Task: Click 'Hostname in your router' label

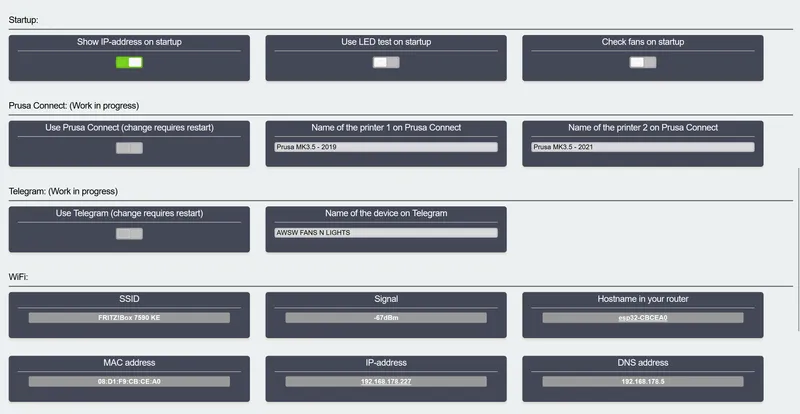Action: [x=642, y=299]
